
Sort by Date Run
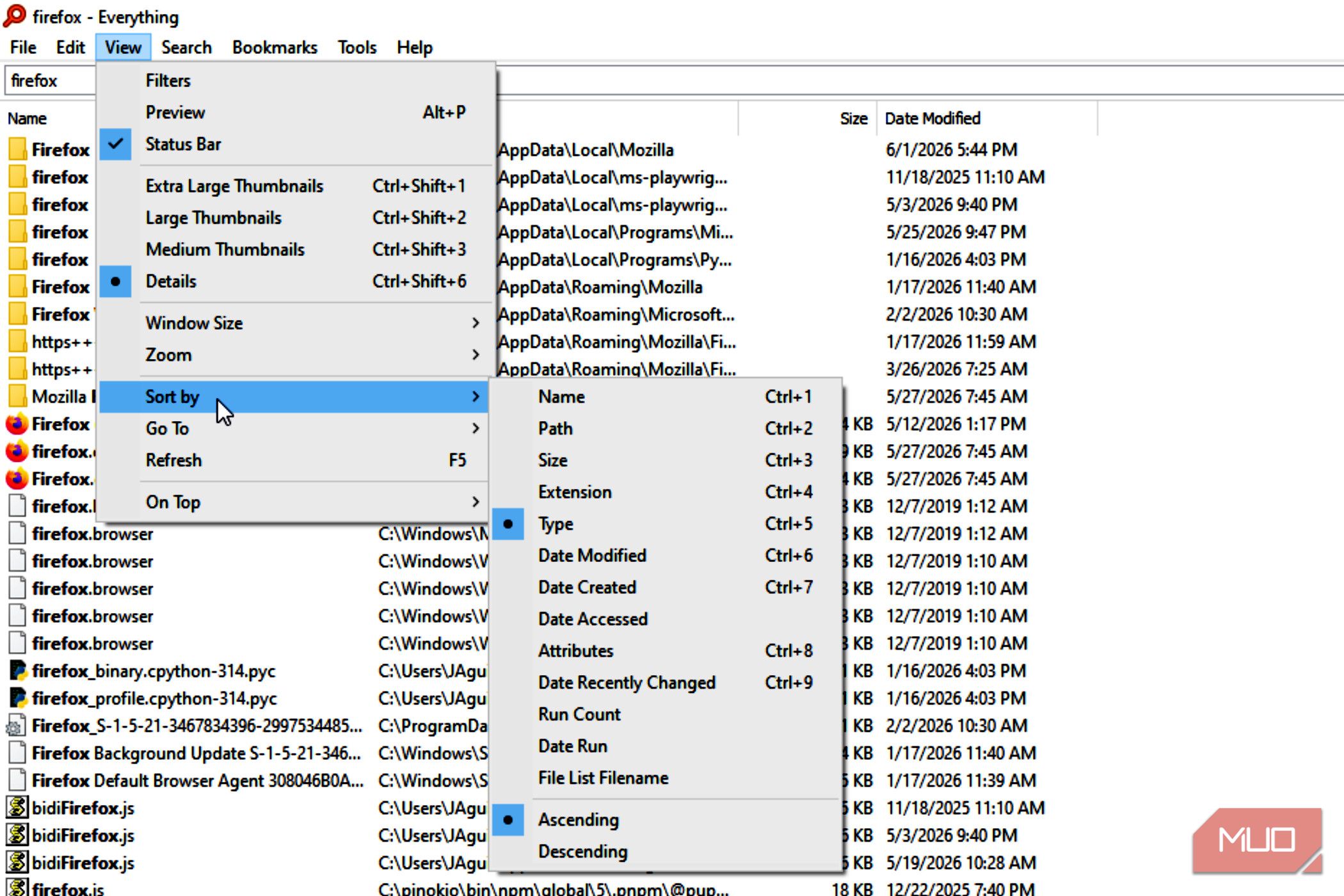pyautogui.click(x=666, y=746)
